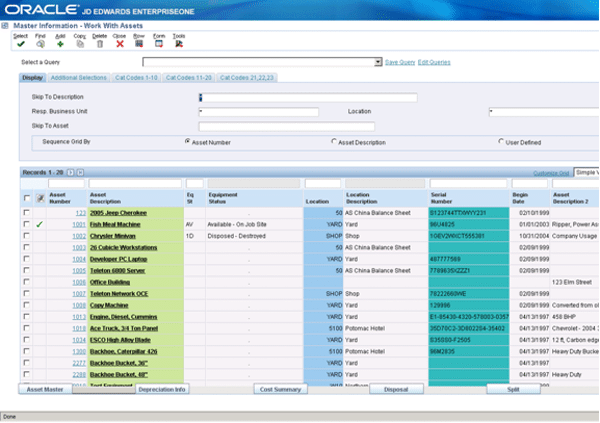Open the Cat Codes 11-20 tab
The width and height of the screenshot is (600, 423).
[188, 78]
